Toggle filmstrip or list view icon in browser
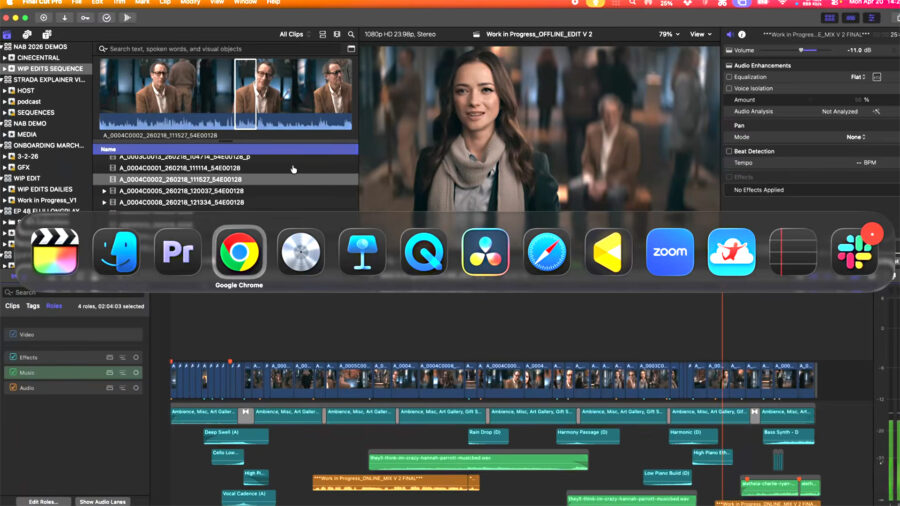The image size is (900, 506). 323,34
